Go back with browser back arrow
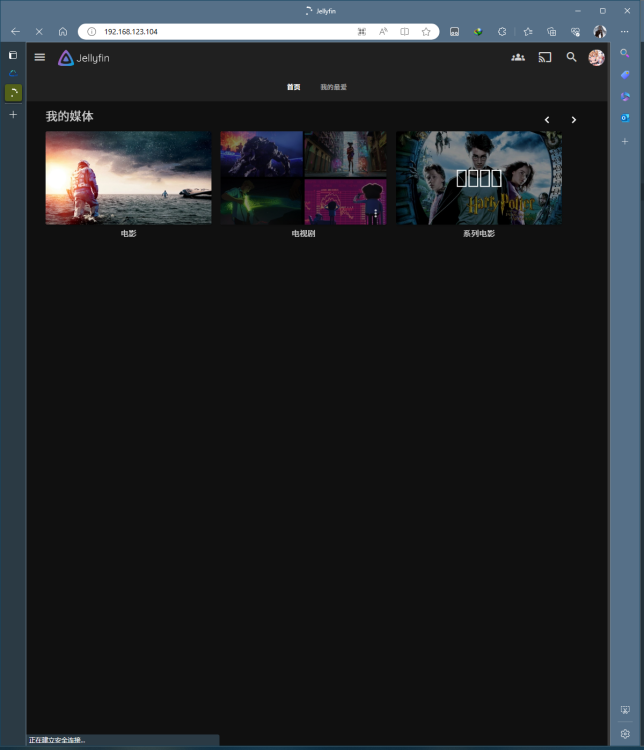 15,32
